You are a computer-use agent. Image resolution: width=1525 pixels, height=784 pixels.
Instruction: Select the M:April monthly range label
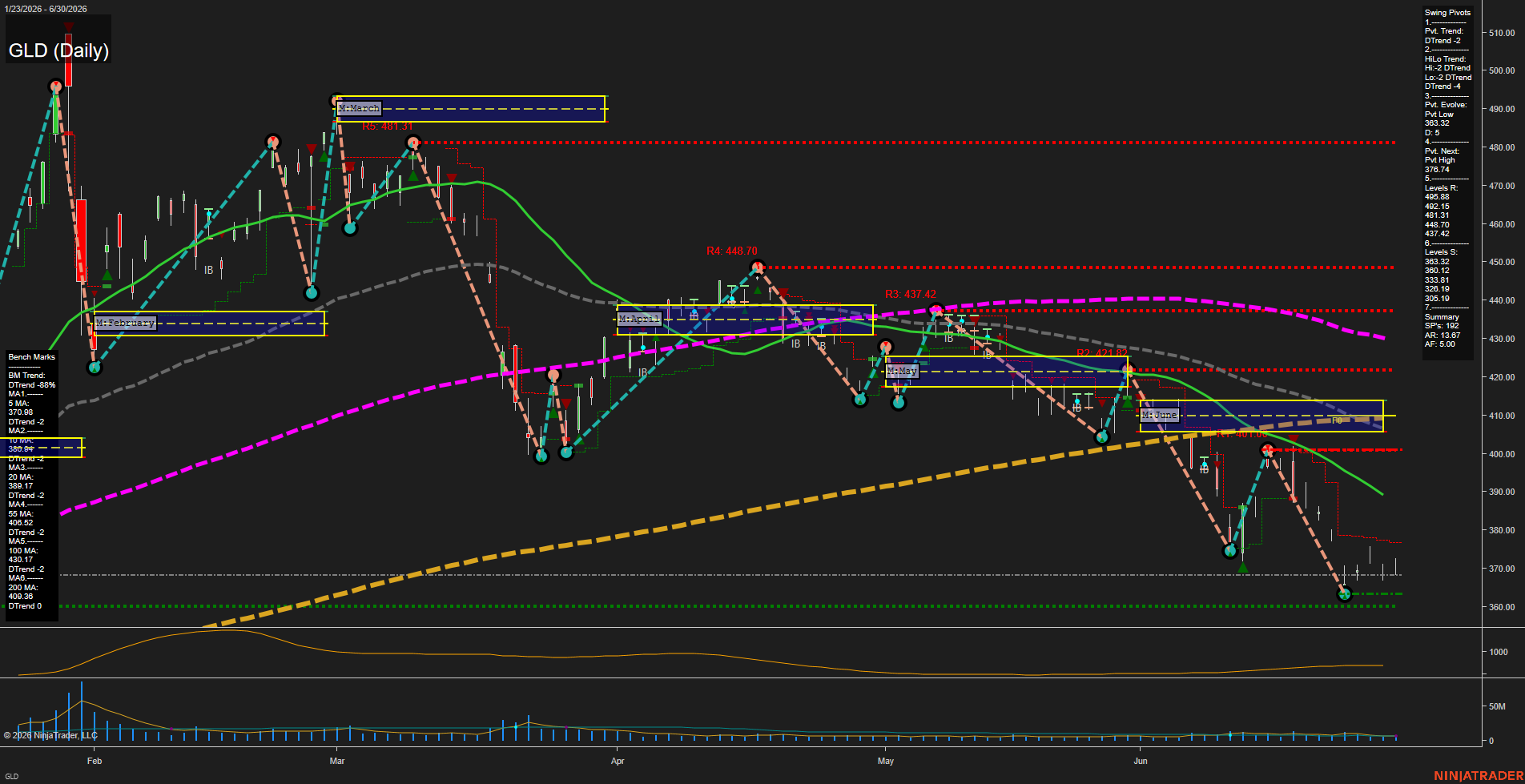tap(639, 319)
